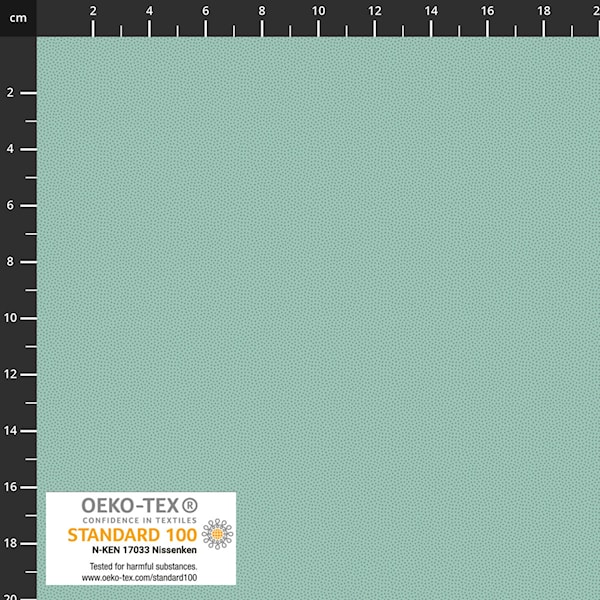Click the OEKO-TEX flower emblem icon
Viewport: 600px width, 600px height.
tap(216, 534)
